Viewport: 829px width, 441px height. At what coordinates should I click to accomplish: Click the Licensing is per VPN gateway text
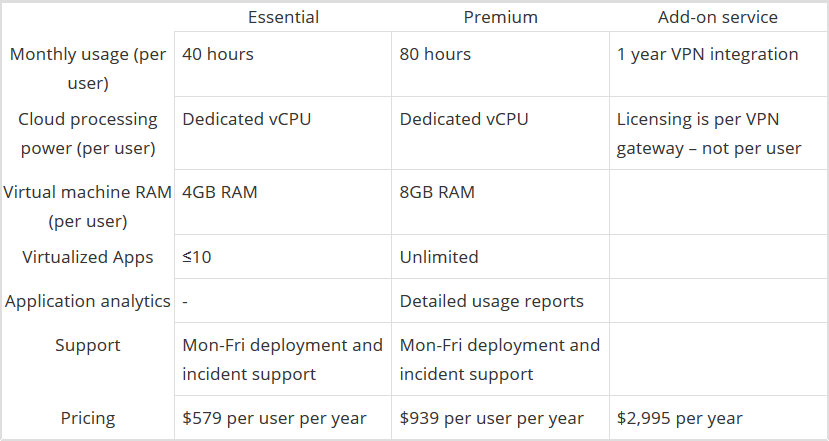pos(709,134)
